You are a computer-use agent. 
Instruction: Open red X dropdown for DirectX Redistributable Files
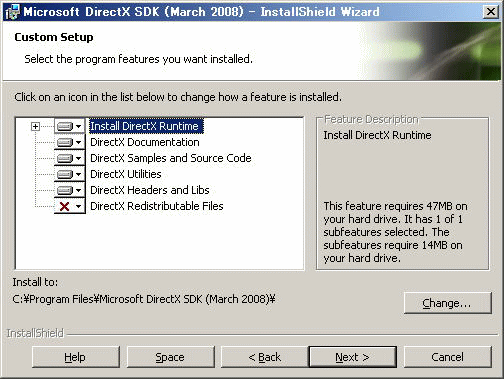70,206
